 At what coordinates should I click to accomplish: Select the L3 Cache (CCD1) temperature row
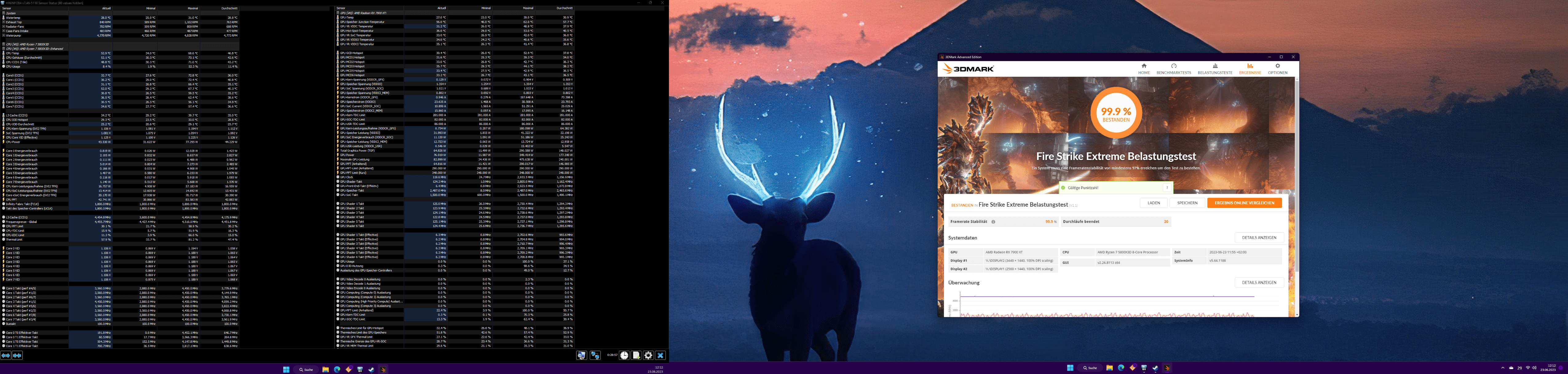click(119, 115)
